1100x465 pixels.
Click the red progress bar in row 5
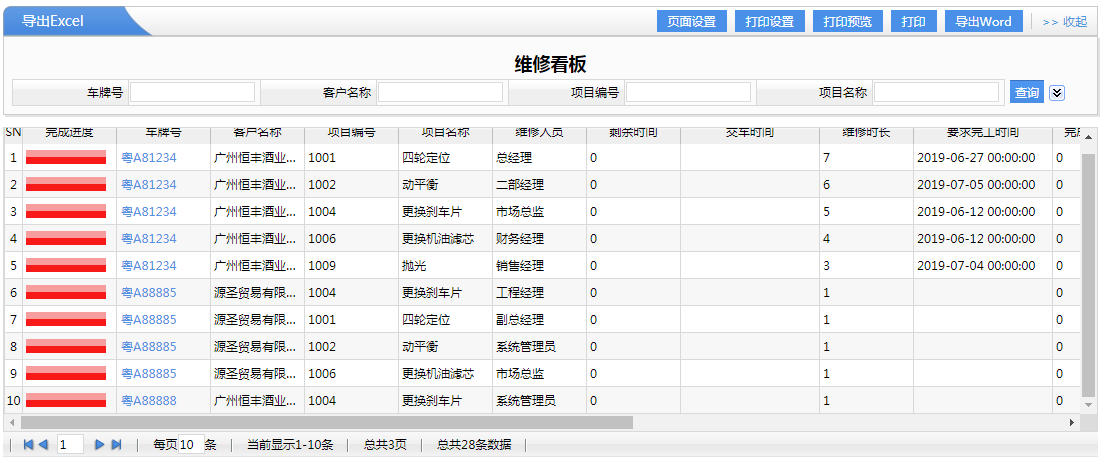pos(66,266)
